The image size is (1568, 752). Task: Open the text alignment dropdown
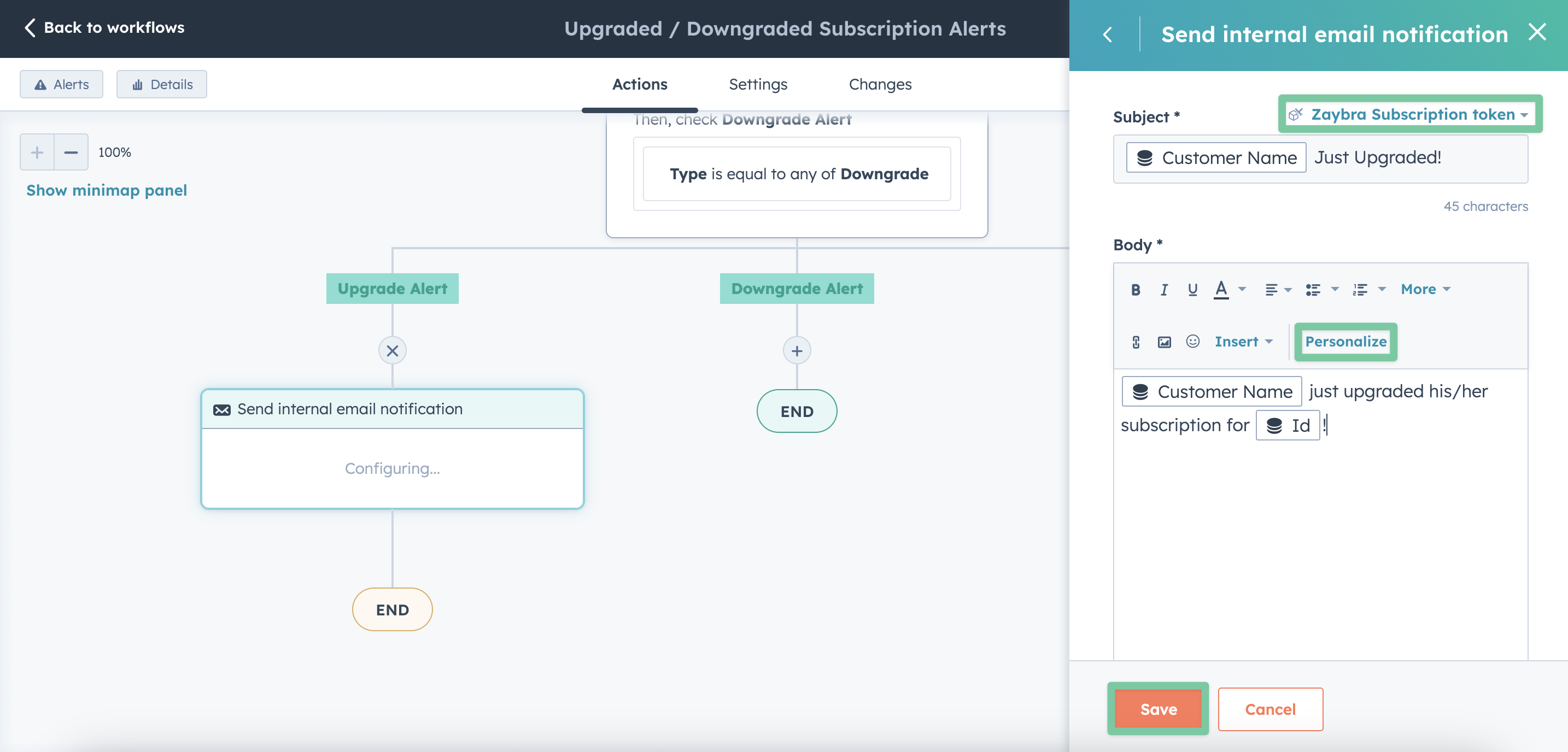(x=1278, y=290)
